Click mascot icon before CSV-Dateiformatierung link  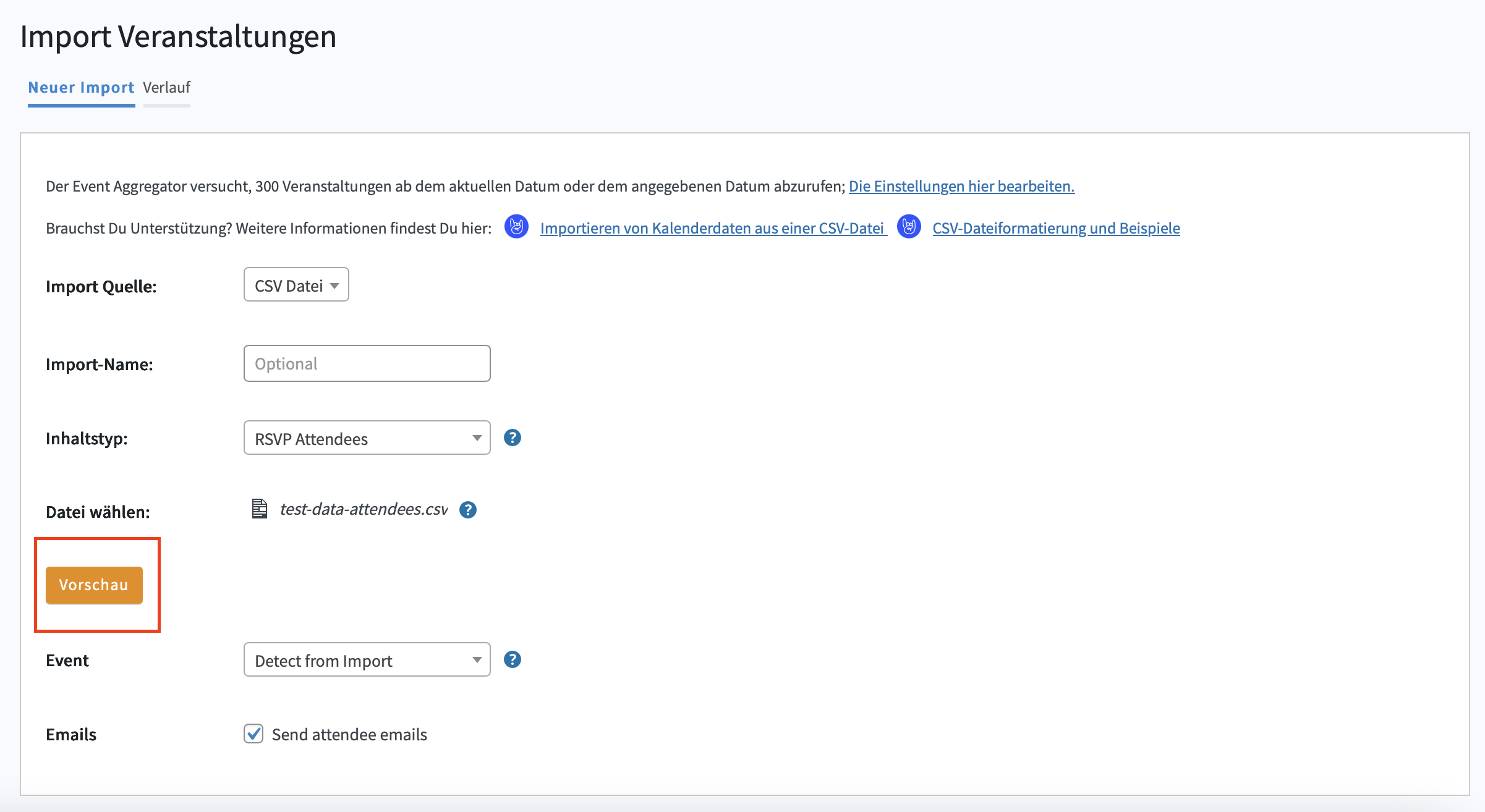pyautogui.click(x=909, y=227)
